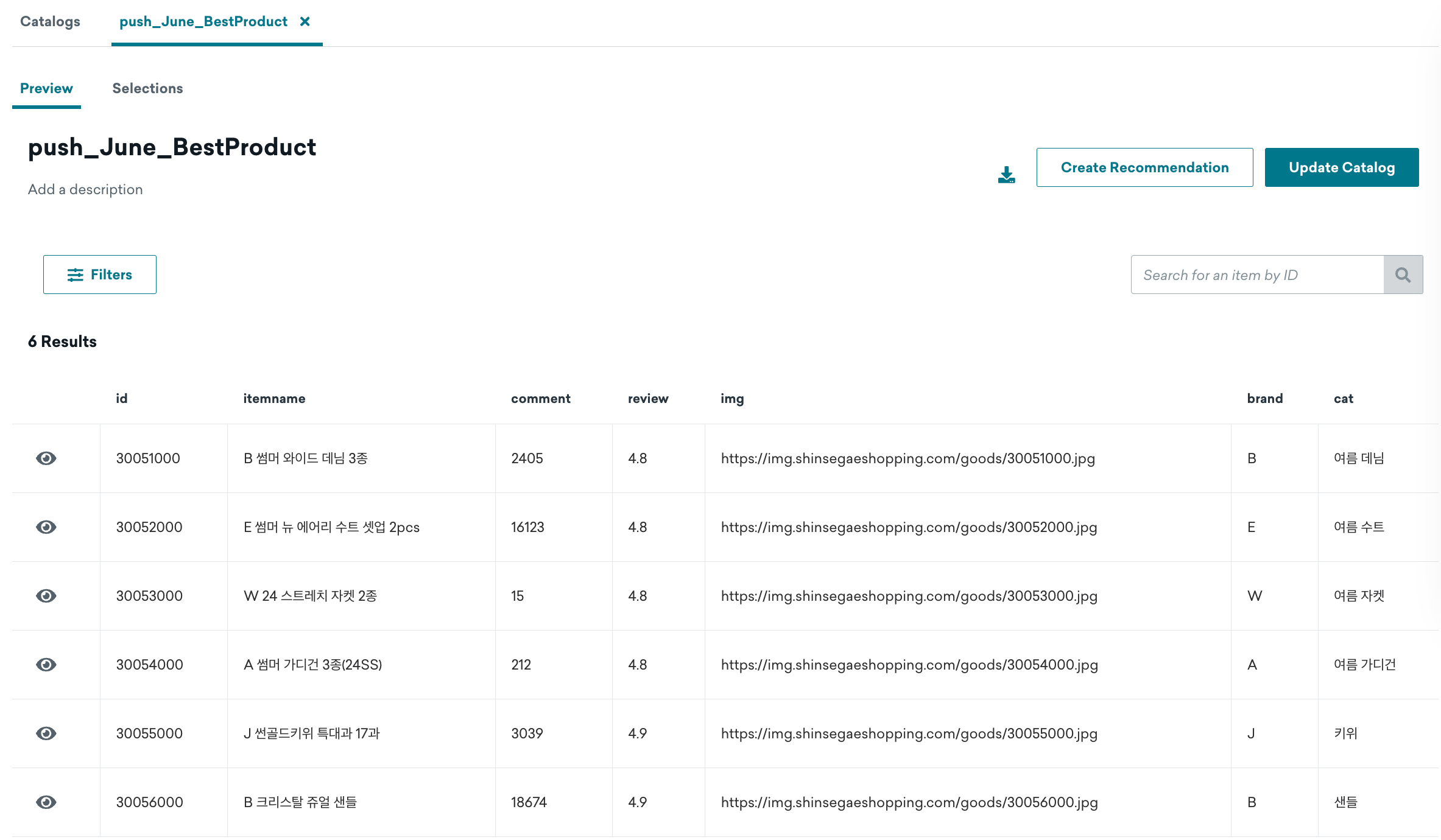View item 30053000 via eye icon
This screenshot has width=1441, height=840.
point(46,596)
